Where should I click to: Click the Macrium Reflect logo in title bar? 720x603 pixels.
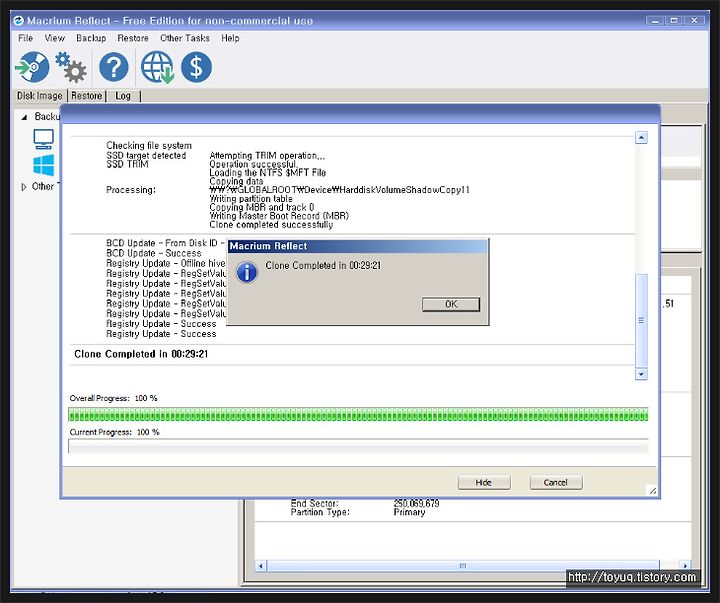(18, 21)
